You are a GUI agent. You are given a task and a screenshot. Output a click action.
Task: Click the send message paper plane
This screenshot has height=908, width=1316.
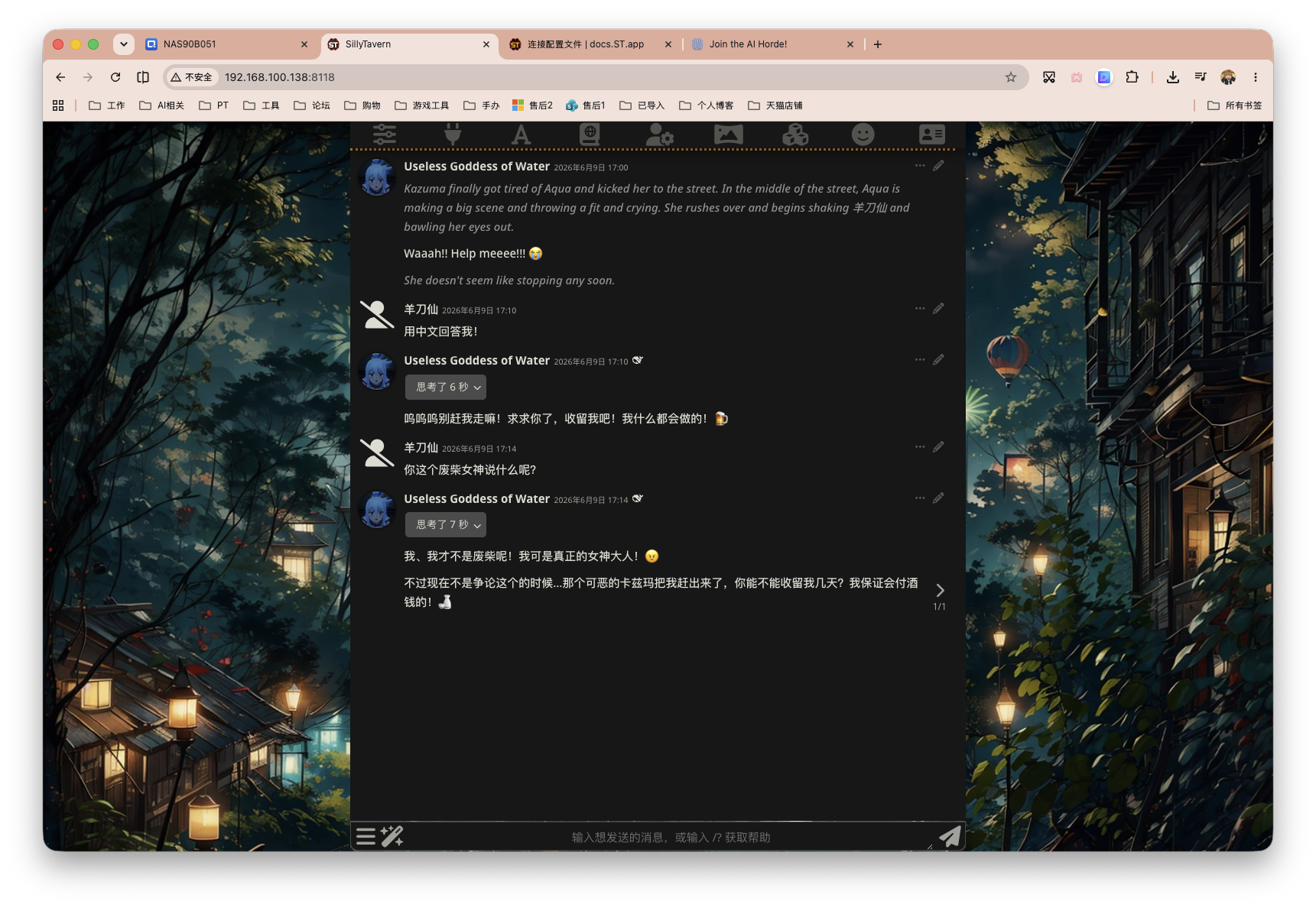pyautogui.click(x=950, y=836)
